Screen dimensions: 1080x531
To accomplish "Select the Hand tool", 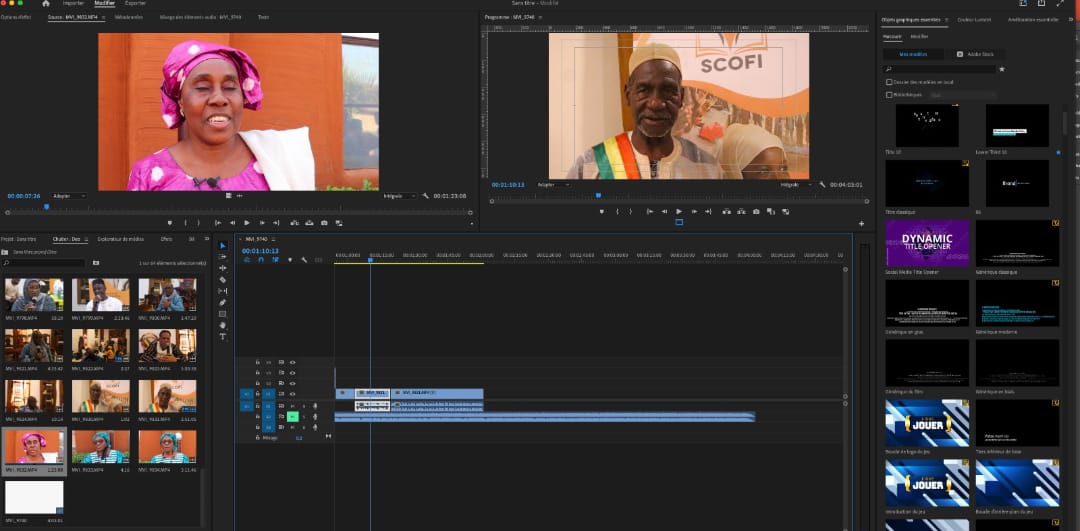I will 223,325.
